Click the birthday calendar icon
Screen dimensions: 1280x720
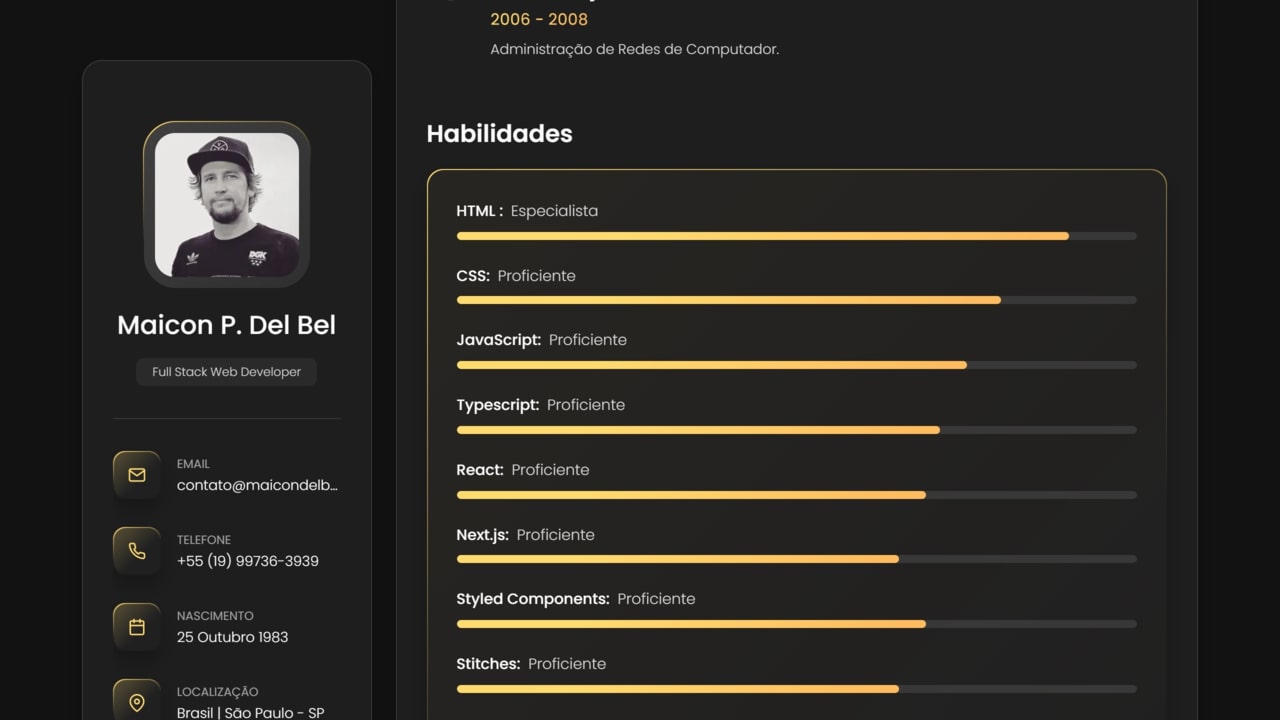tap(137, 627)
